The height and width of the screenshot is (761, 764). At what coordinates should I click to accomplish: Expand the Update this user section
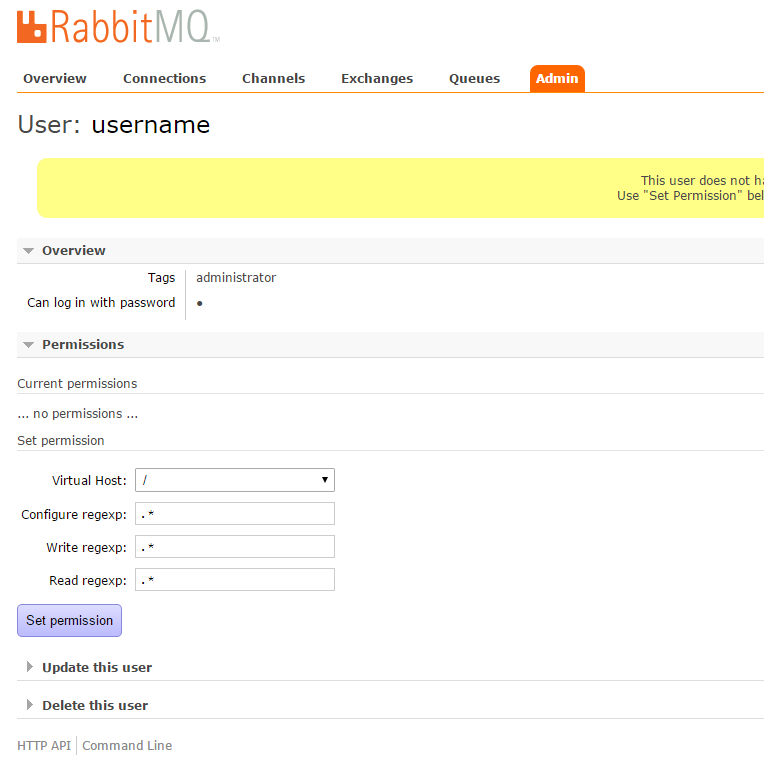click(96, 668)
